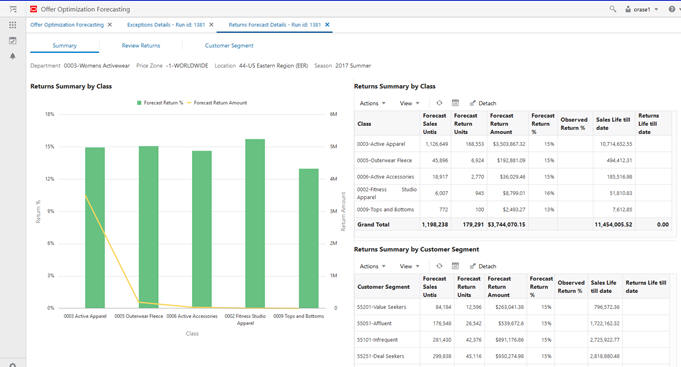Select the 0003-Active Apparel table row
The image size is (681, 367).
[x=513, y=144]
